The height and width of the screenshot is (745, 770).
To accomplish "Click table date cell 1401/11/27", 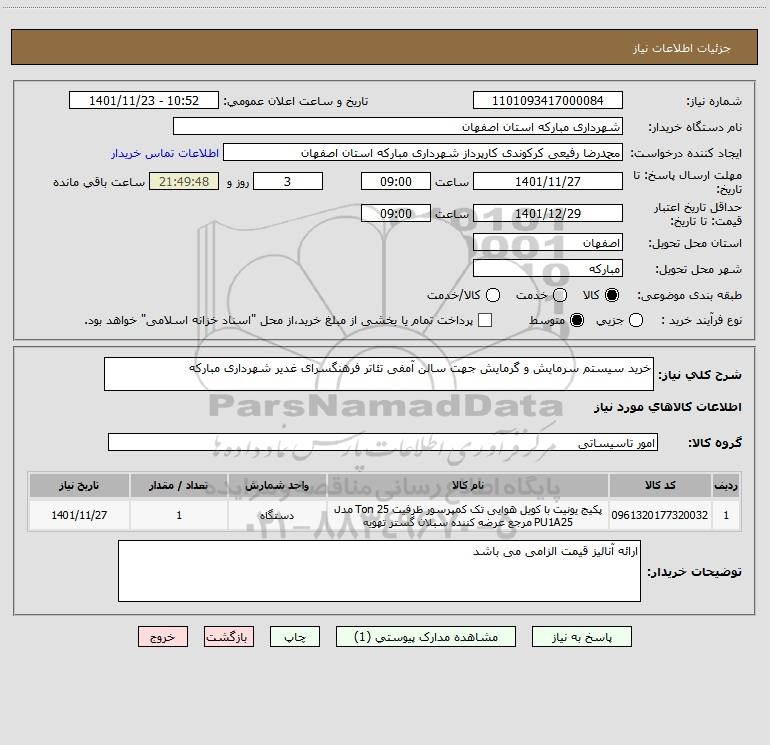I will [79, 515].
